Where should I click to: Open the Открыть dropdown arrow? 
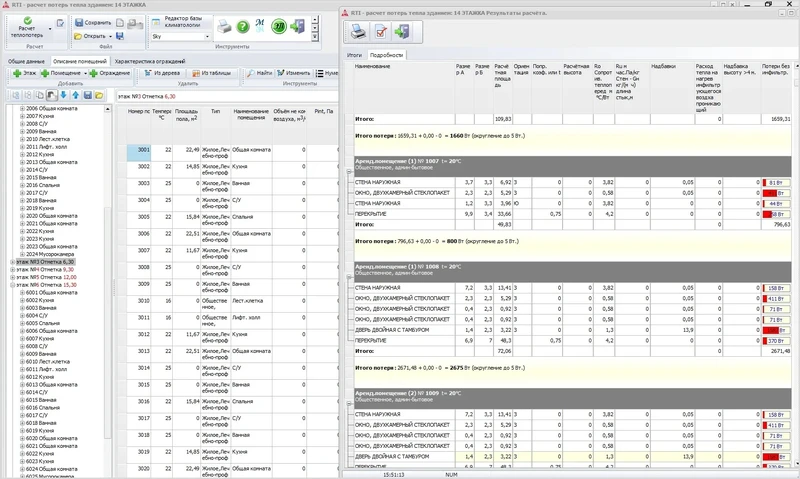pyautogui.click(x=111, y=36)
